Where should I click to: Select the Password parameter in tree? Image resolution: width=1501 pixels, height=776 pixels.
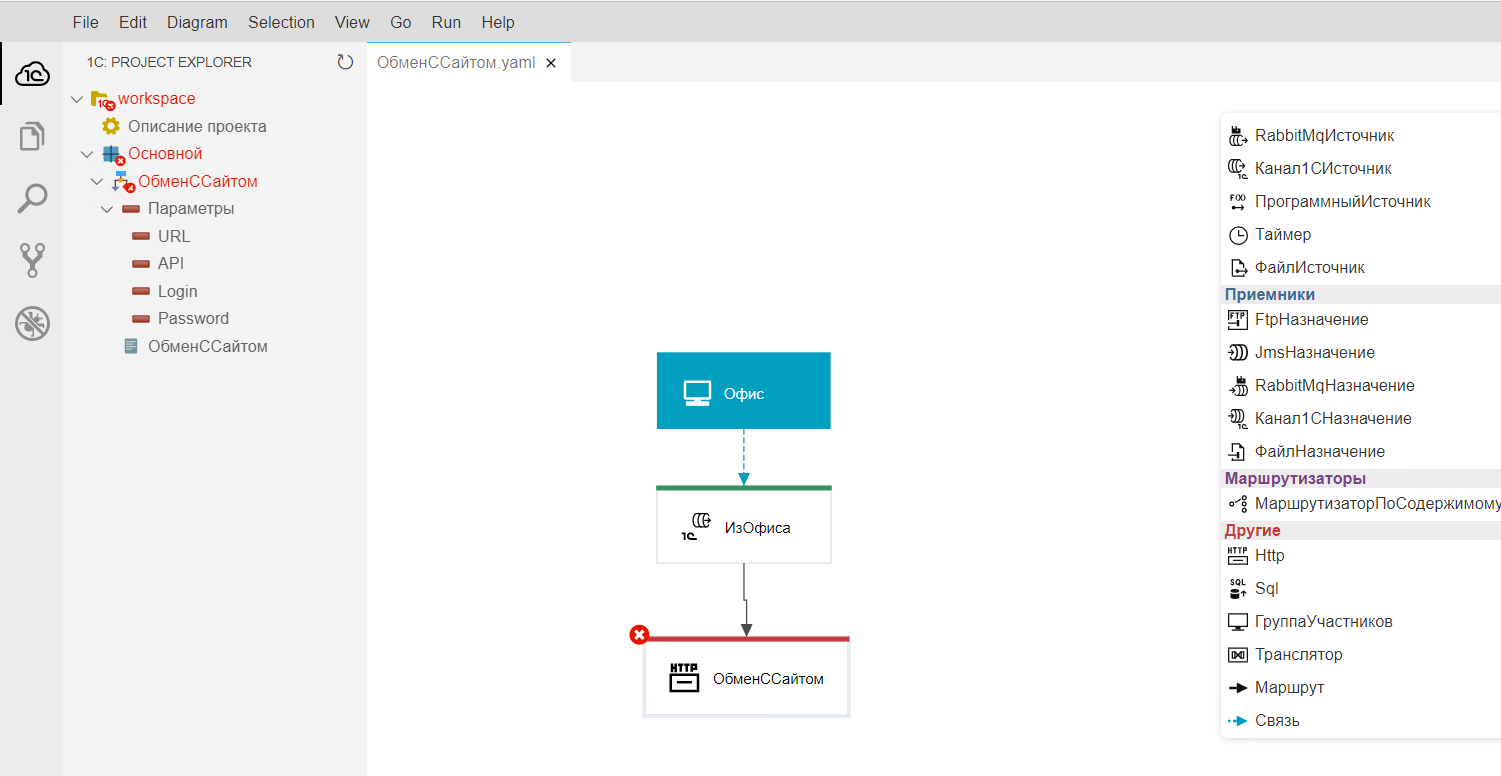(193, 319)
